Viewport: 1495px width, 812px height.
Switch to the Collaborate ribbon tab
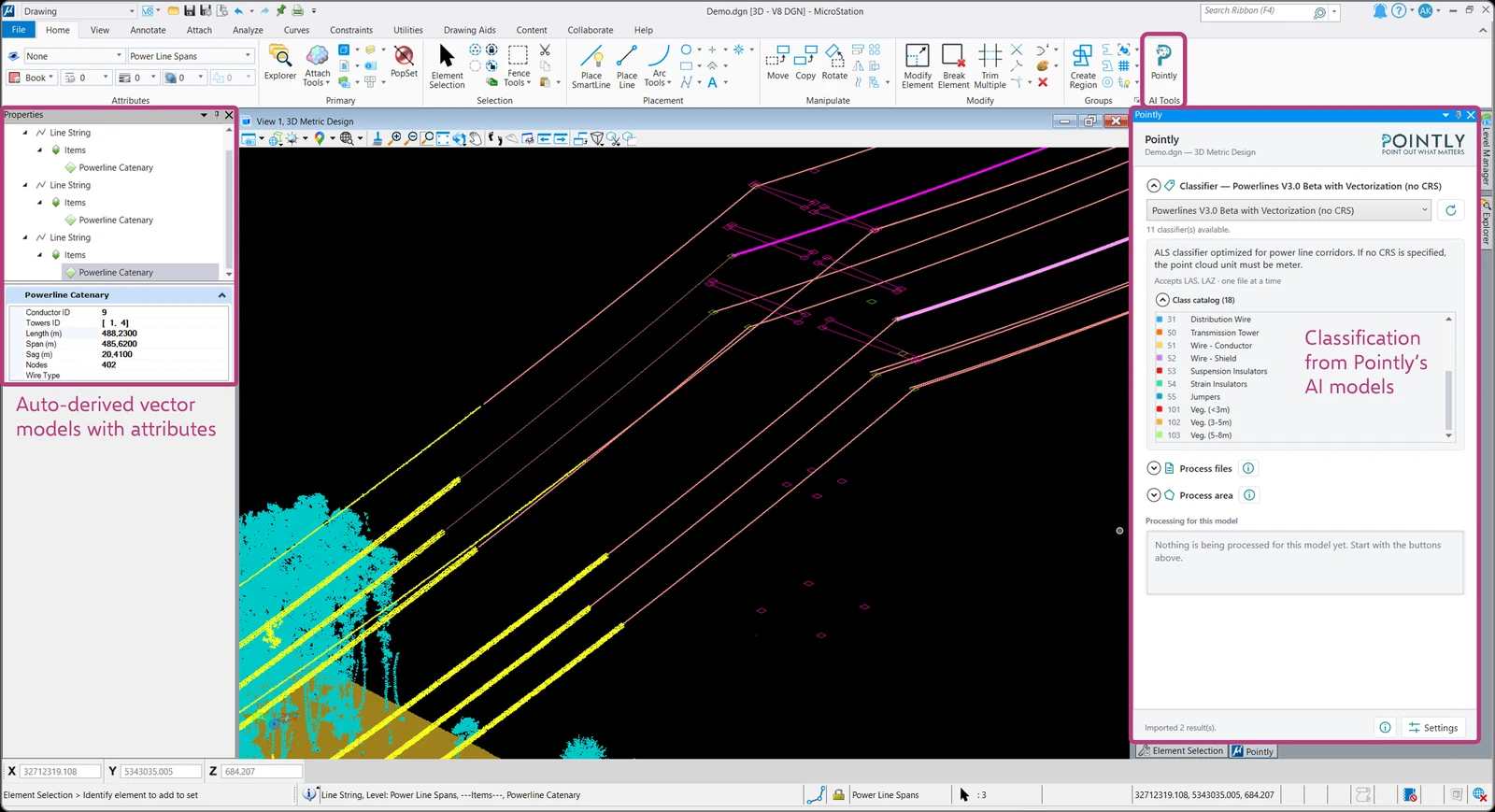pos(591,30)
